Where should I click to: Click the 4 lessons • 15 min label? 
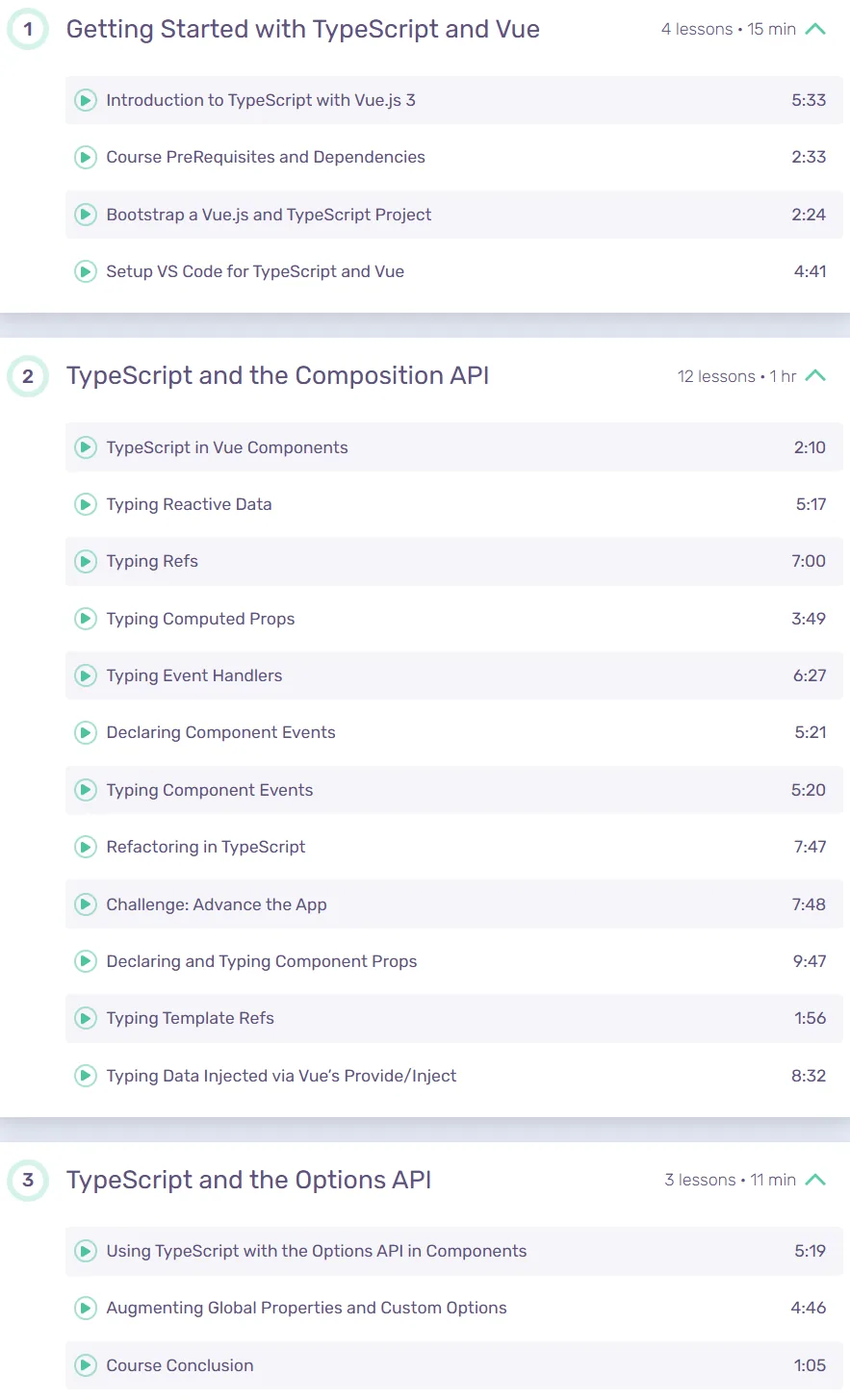point(729,29)
